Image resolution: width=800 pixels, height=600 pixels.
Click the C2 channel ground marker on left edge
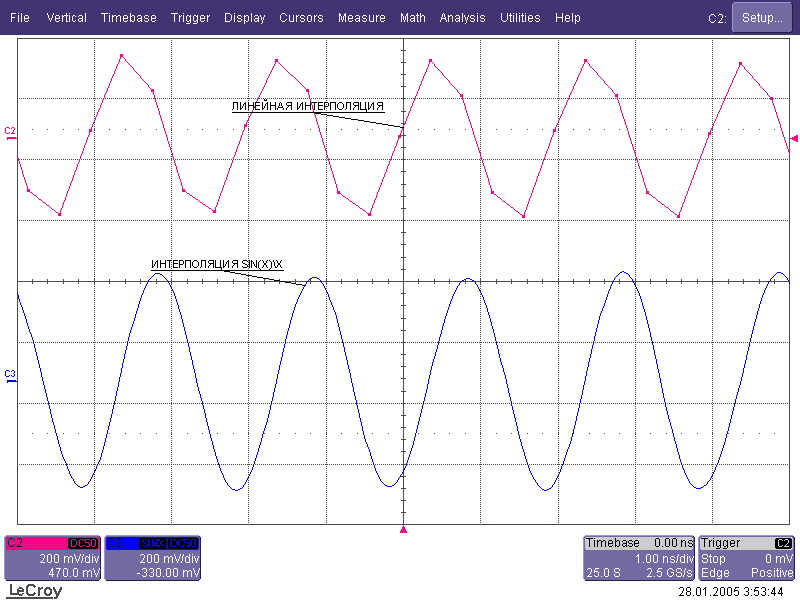[11, 132]
